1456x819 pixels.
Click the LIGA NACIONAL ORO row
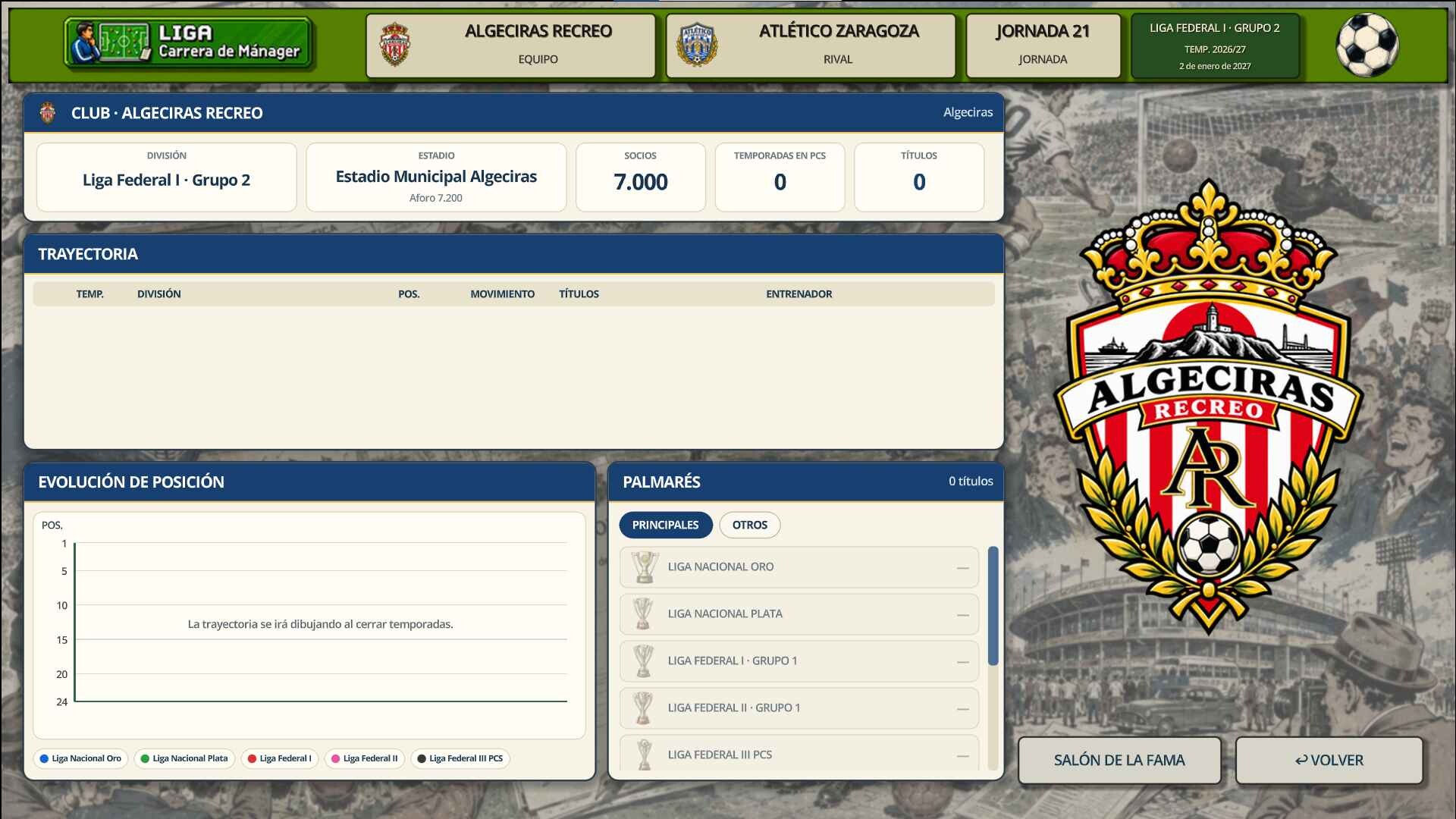tap(799, 567)
